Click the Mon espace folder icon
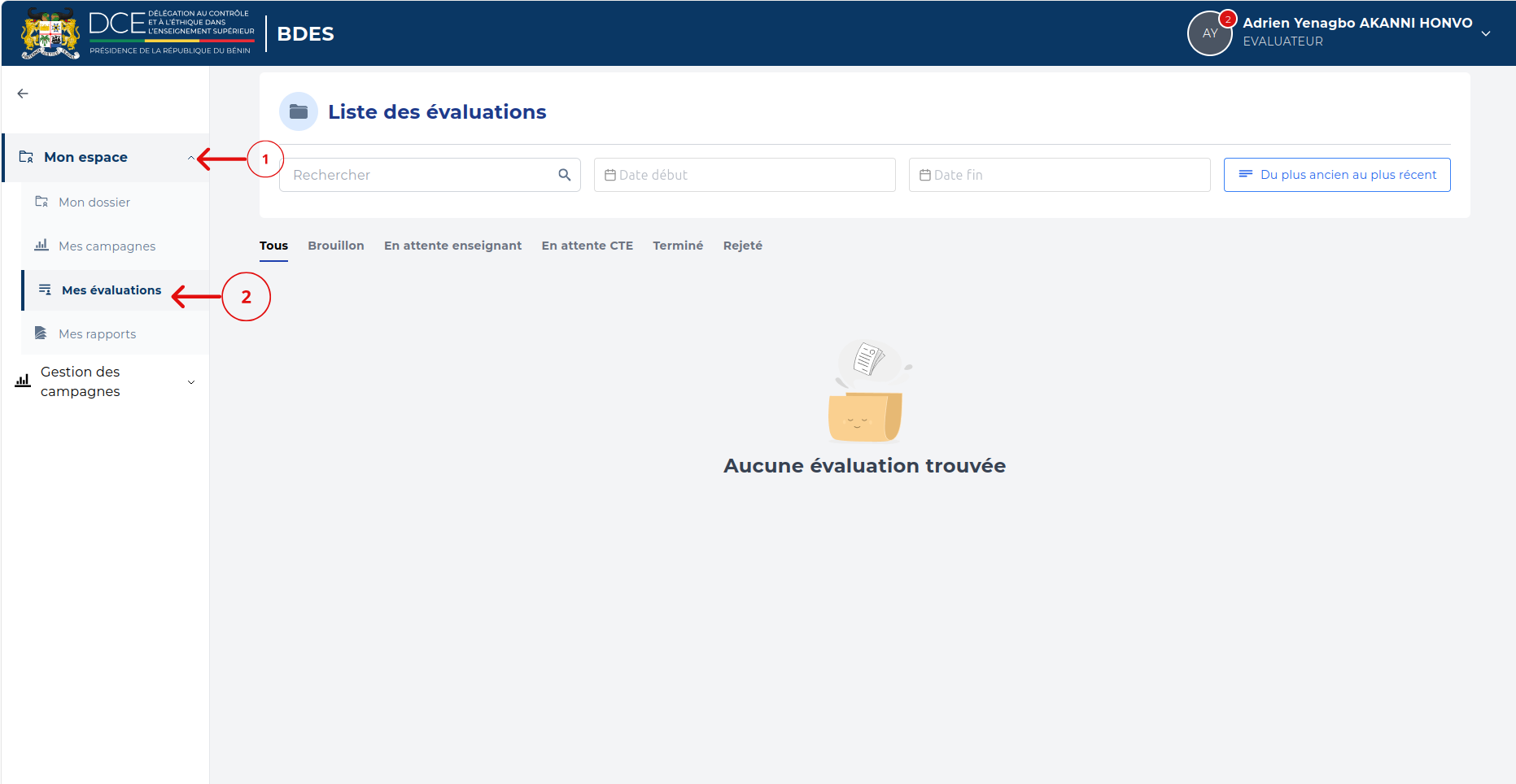Image resolution: width=1516 pixels, height=784 pixels. [26, 157]
